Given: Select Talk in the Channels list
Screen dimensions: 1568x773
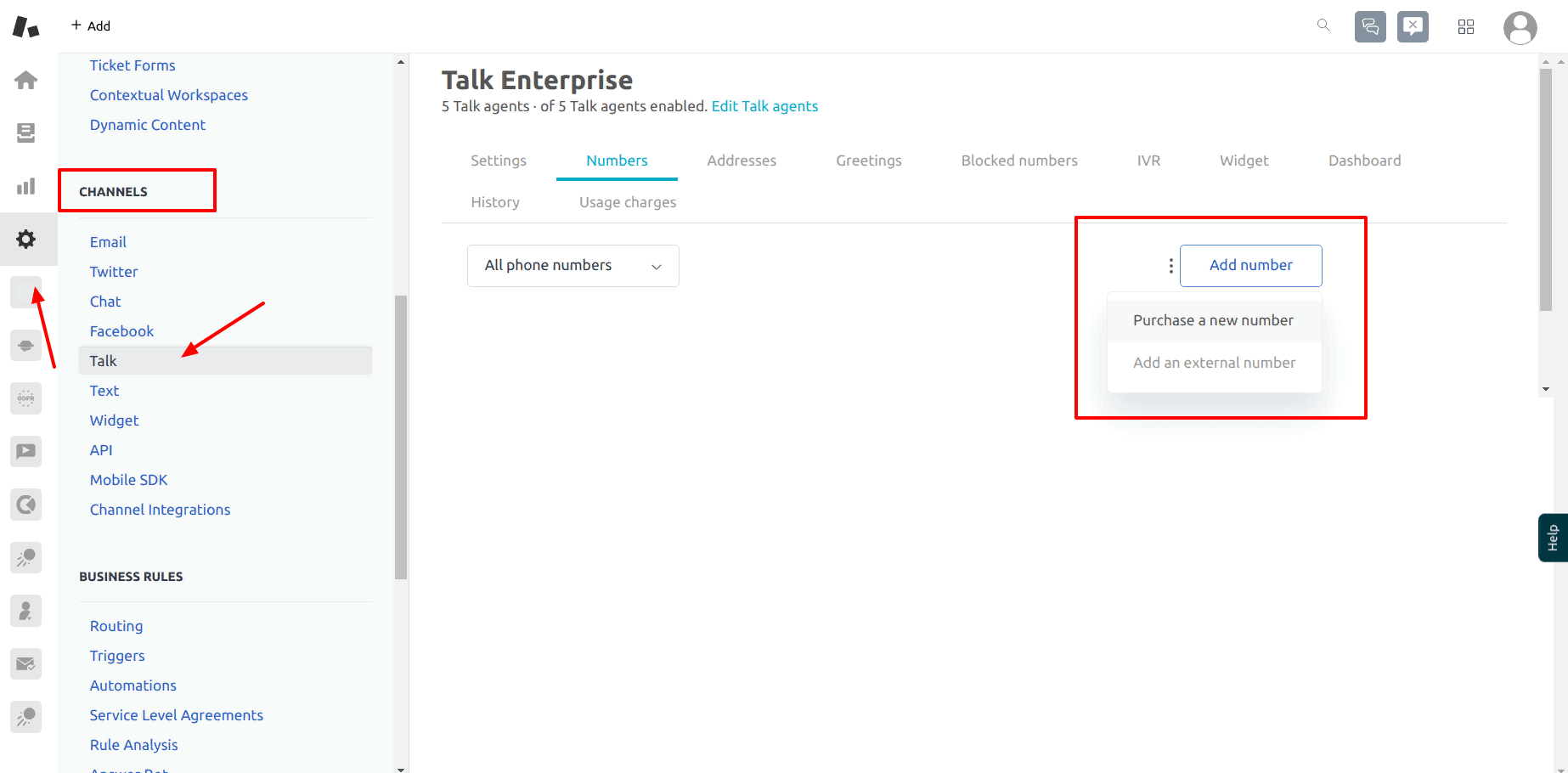Looking at the screenshot, I should coord(225,361).
